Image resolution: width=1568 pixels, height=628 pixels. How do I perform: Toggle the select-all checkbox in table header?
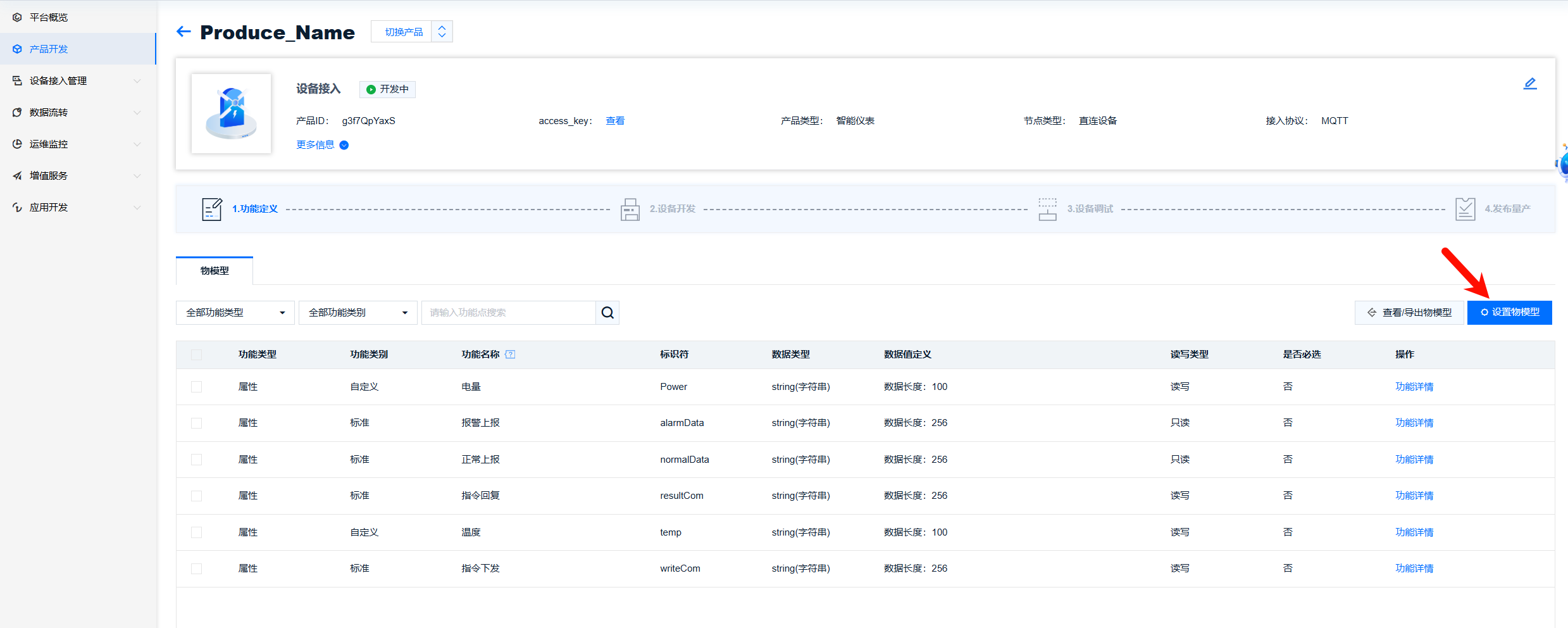[x=197, y=355]
